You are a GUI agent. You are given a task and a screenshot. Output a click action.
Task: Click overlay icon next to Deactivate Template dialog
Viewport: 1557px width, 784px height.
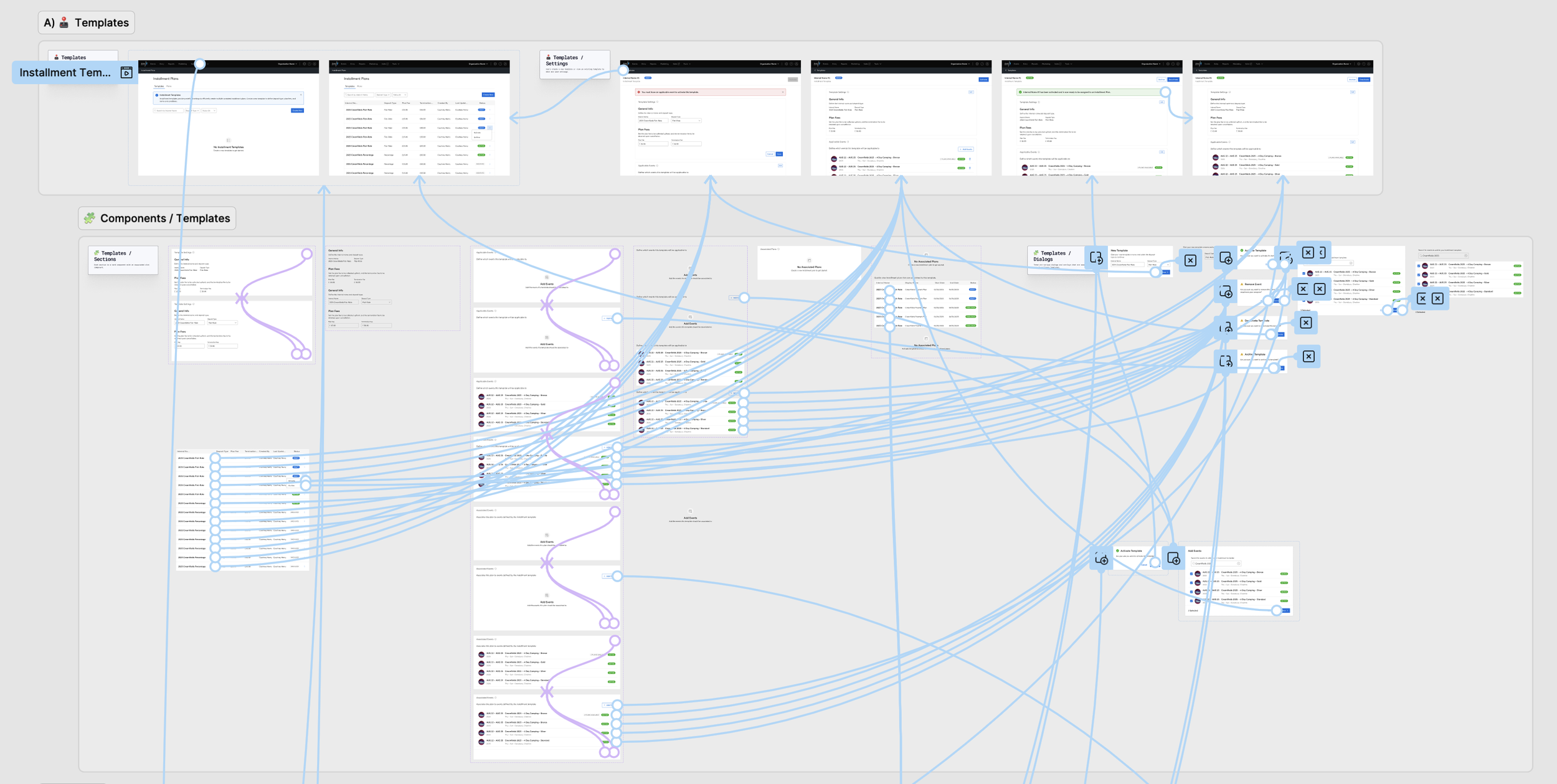1226,328
